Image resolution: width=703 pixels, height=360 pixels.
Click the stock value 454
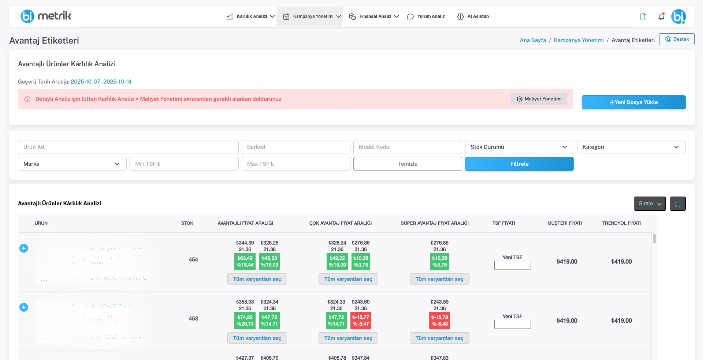[193, 260]
